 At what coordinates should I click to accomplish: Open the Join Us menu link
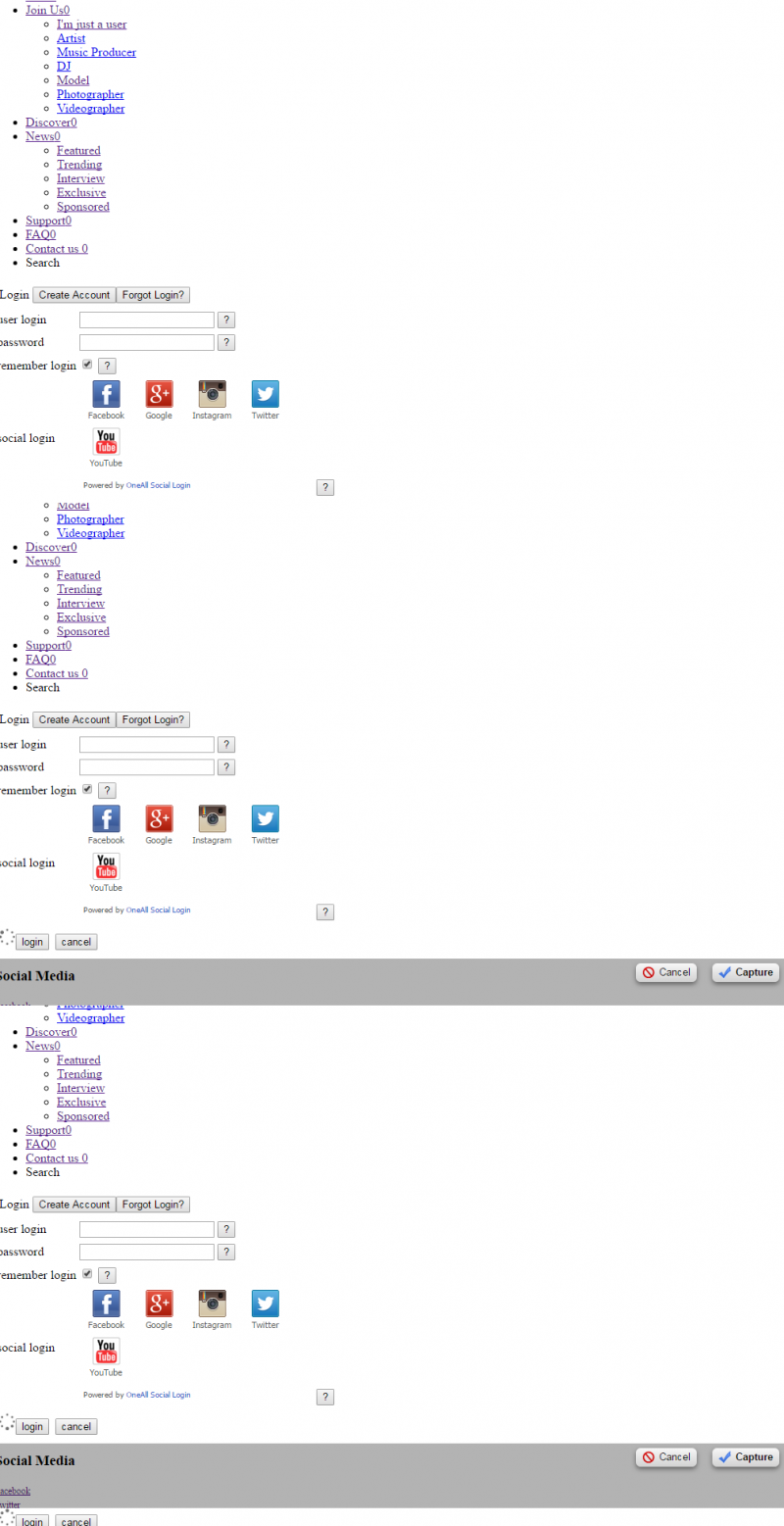[x=47, y=10]
